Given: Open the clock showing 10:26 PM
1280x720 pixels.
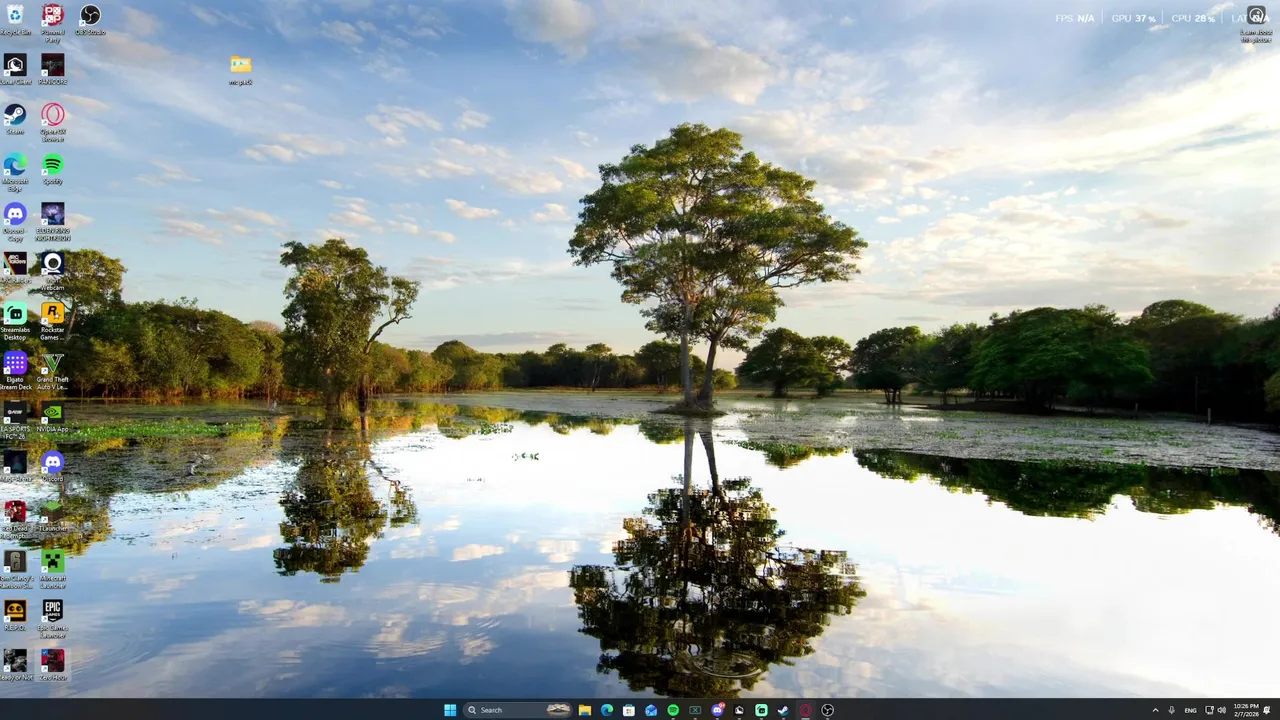Looking at the screenshot, I should [1246, 710].
